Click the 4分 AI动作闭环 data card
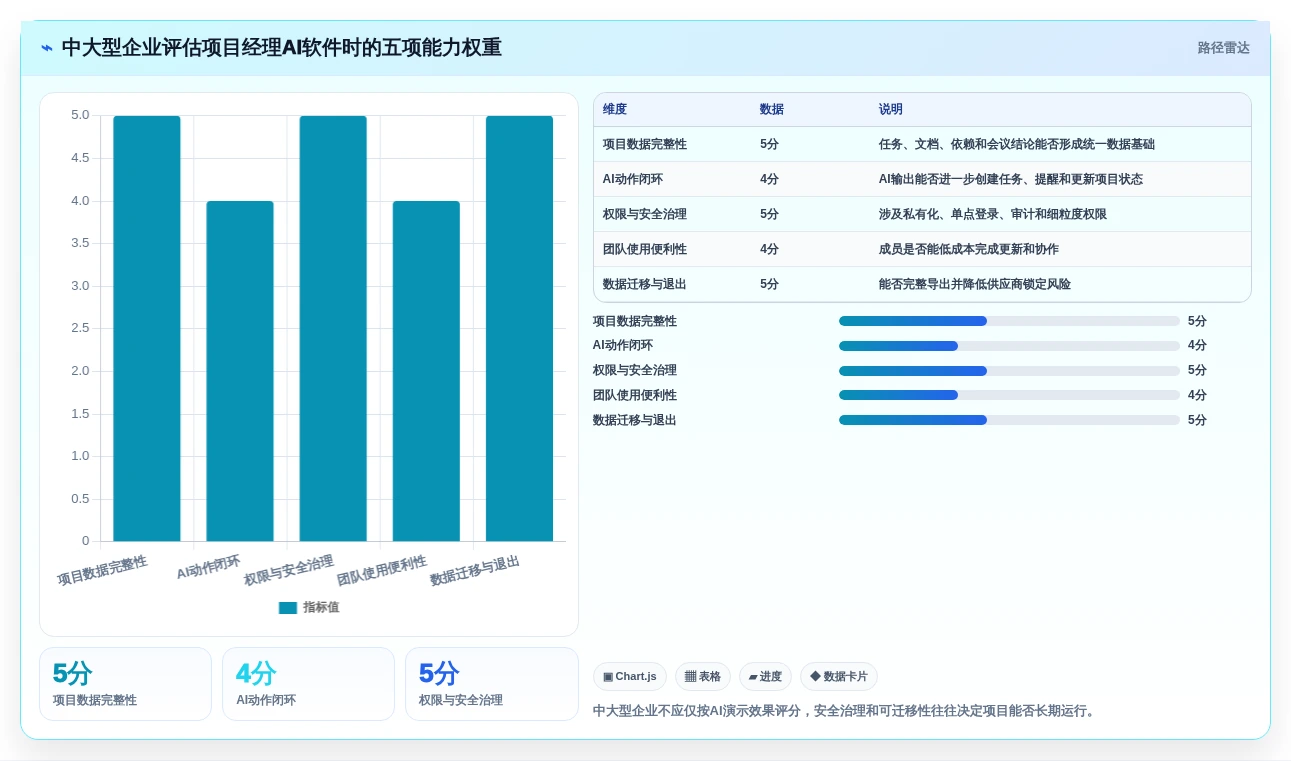 (x=308, y=684)
